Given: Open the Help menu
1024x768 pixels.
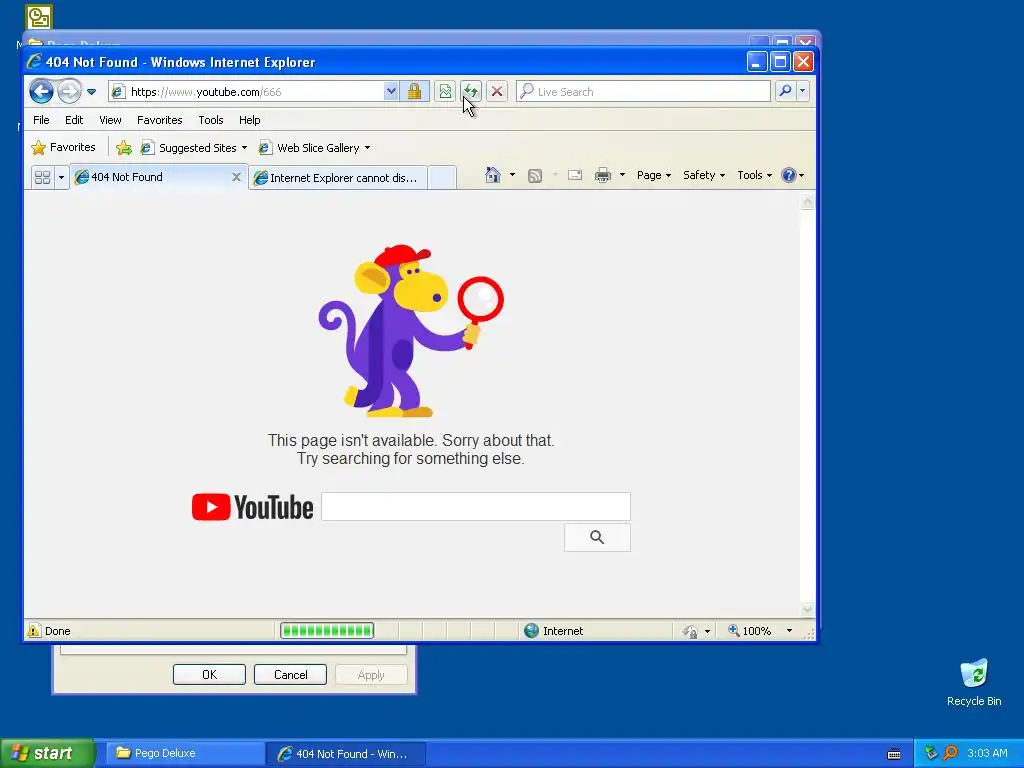Looking at the screenshot, I should coord(249,120).
